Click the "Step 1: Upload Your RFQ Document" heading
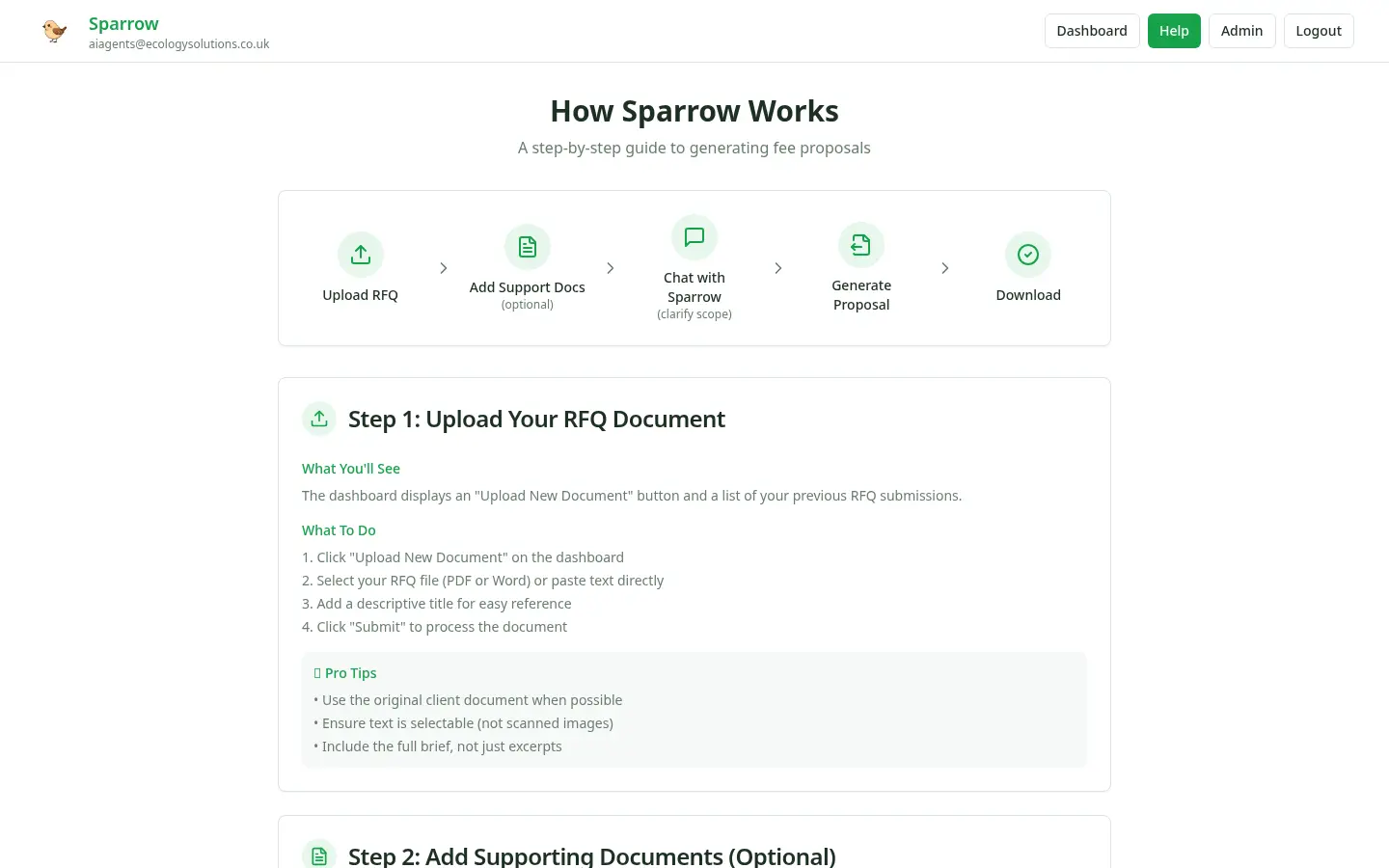Image resolution: width=1389 pixels, height=868 pixels. [x=536, y=419]
